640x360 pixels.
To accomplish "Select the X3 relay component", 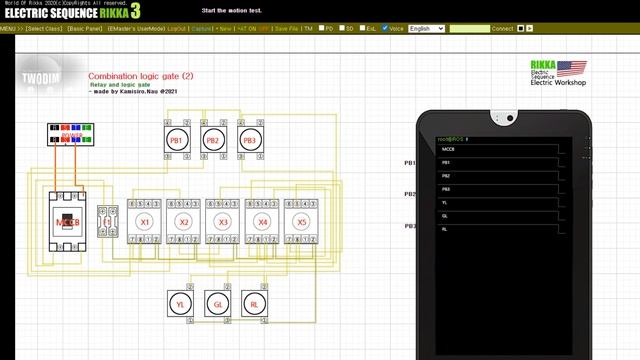I will (x=222, y=222).
